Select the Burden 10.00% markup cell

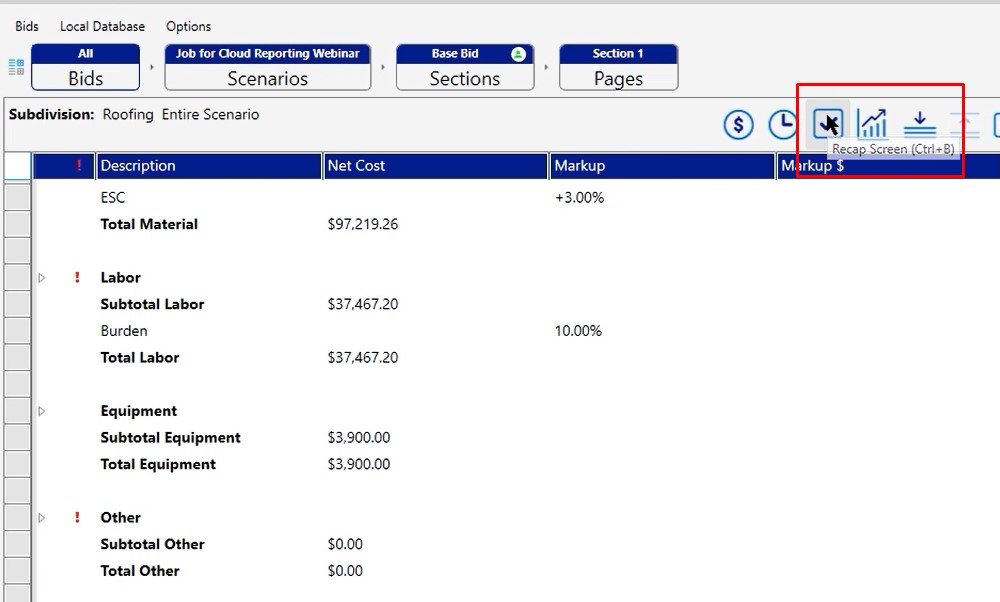578,331
